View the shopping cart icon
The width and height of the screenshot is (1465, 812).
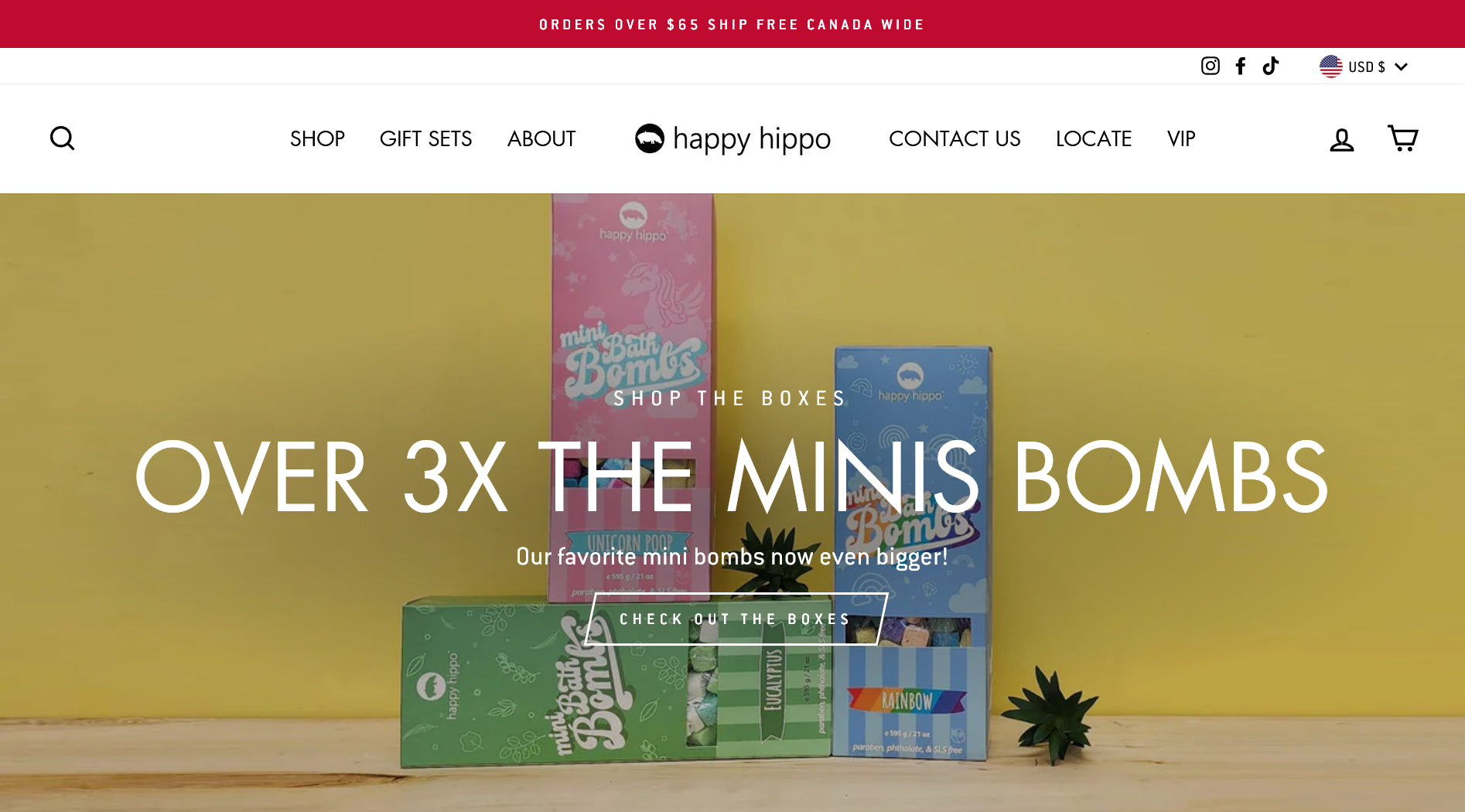pos(1402,138)
